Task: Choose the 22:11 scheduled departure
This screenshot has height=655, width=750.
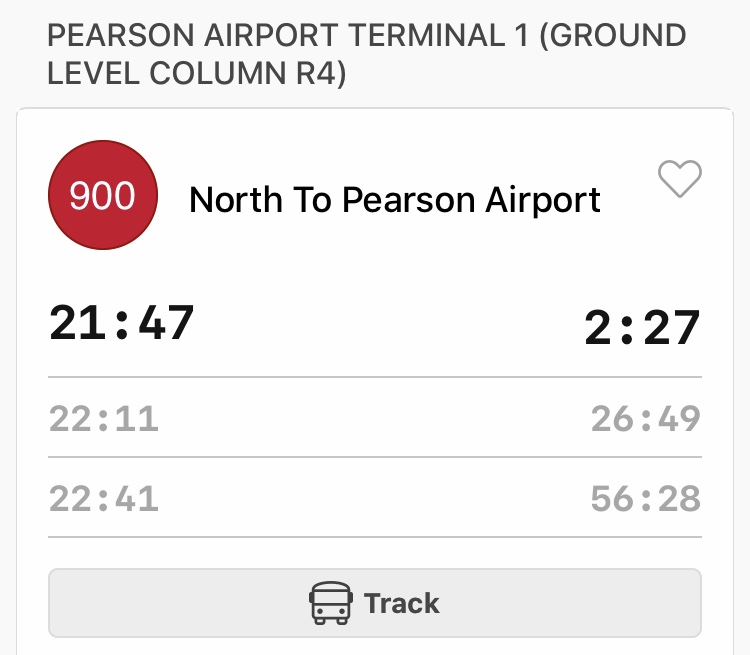Action: point(104,419)
